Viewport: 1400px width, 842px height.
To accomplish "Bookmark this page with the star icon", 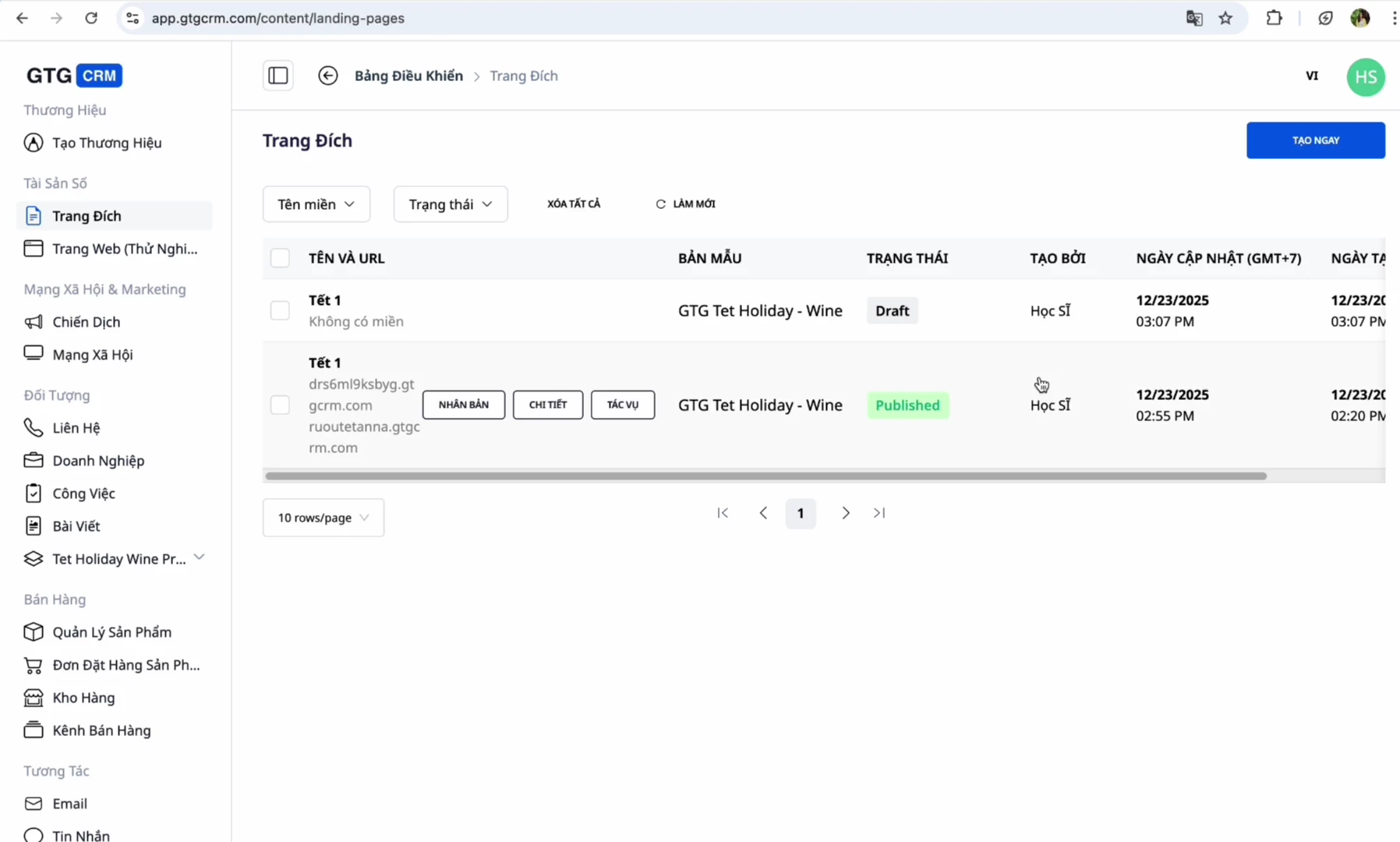I will click(1225, 18).
